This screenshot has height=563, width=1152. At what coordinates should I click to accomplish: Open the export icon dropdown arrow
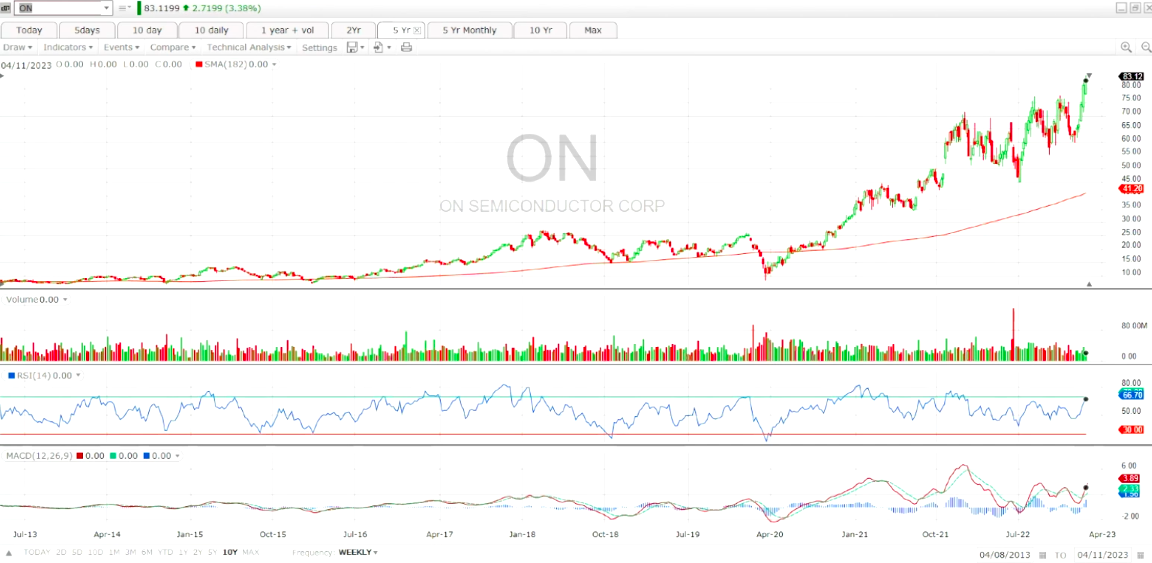click(x=388, y=47)
